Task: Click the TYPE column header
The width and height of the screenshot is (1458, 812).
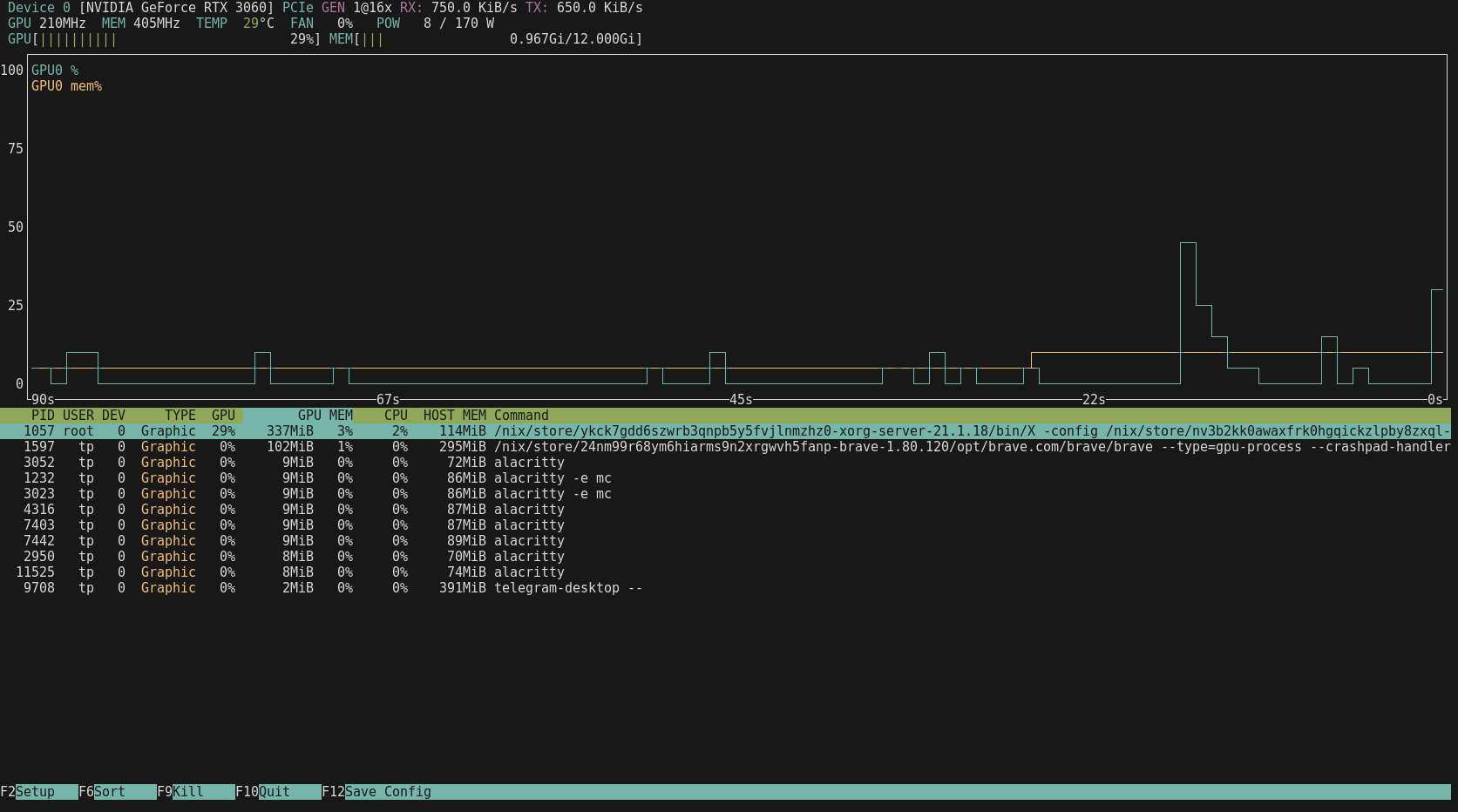Action: click(x=180, y=416)
